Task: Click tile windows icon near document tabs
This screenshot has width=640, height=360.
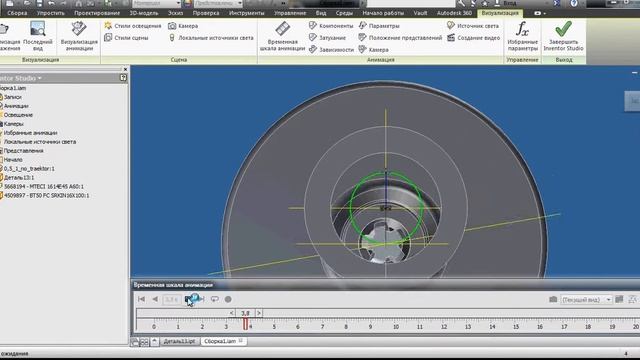Action: click(x=144, y=342)
